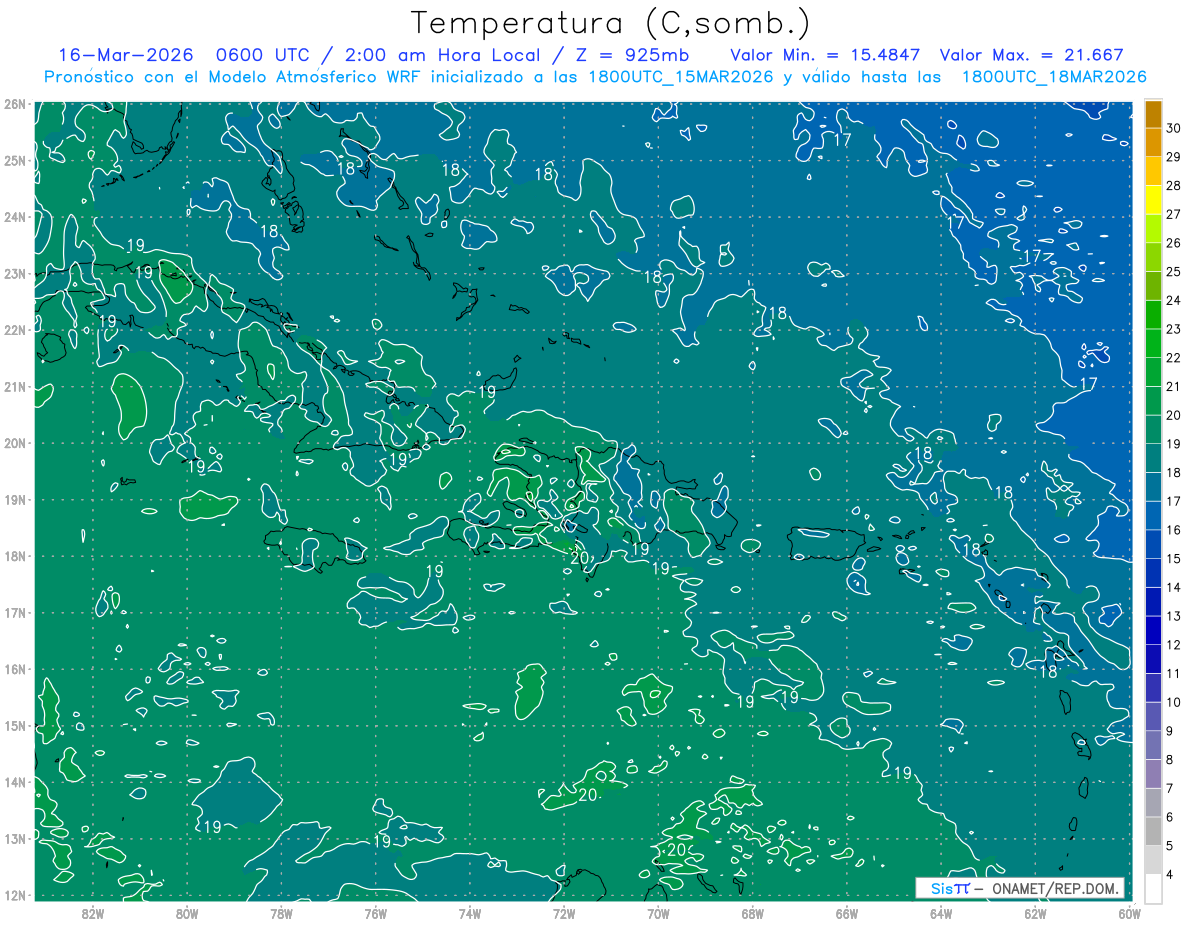Click the white swatch below 4 on the color scale
The image size is (1200, 927).
(x=1153, y=889)
